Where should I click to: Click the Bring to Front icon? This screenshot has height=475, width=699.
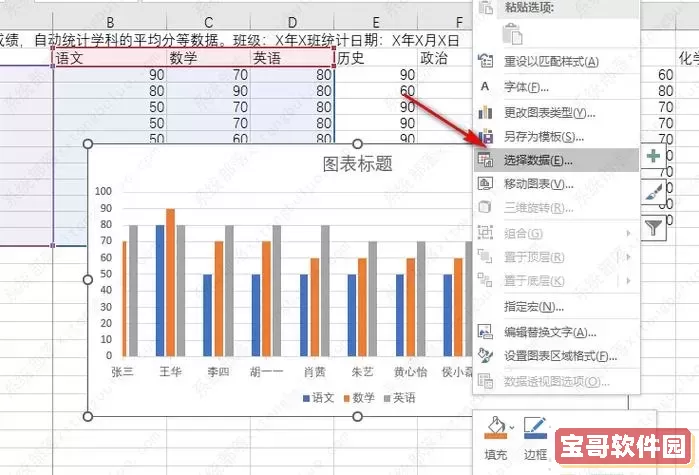[485, 256]
